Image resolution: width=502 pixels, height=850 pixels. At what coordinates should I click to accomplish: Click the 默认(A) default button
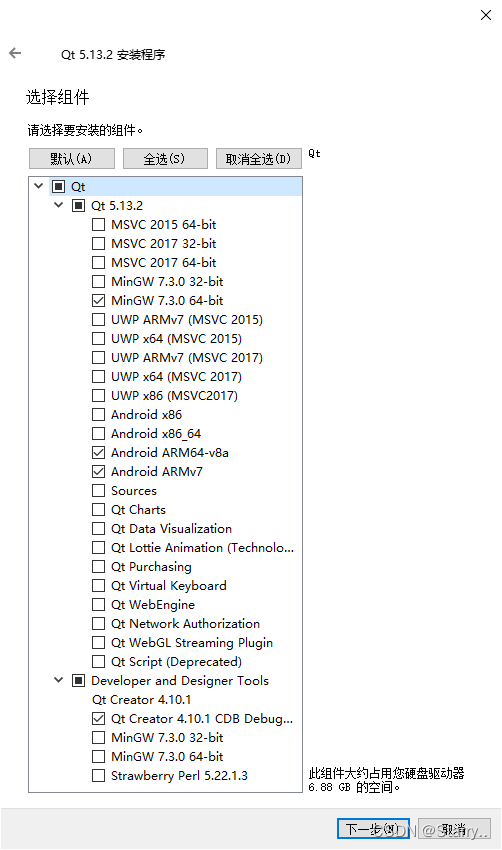click(72, 159)
